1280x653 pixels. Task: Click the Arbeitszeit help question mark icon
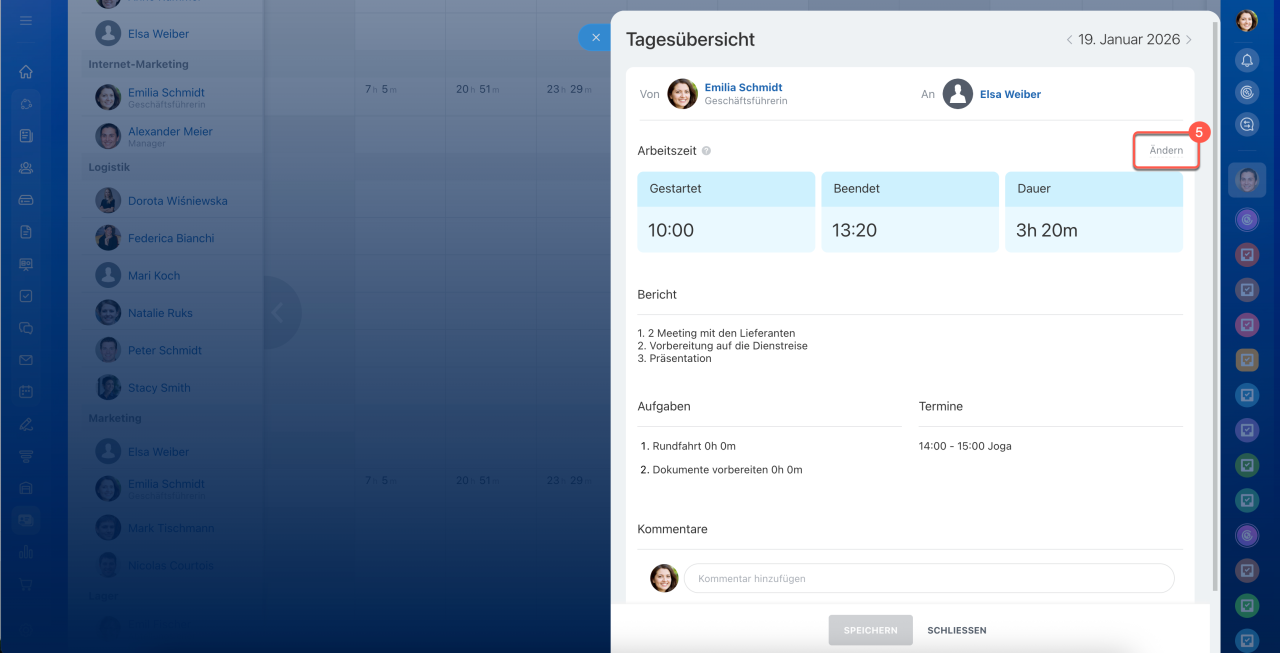tap(706, 151)
